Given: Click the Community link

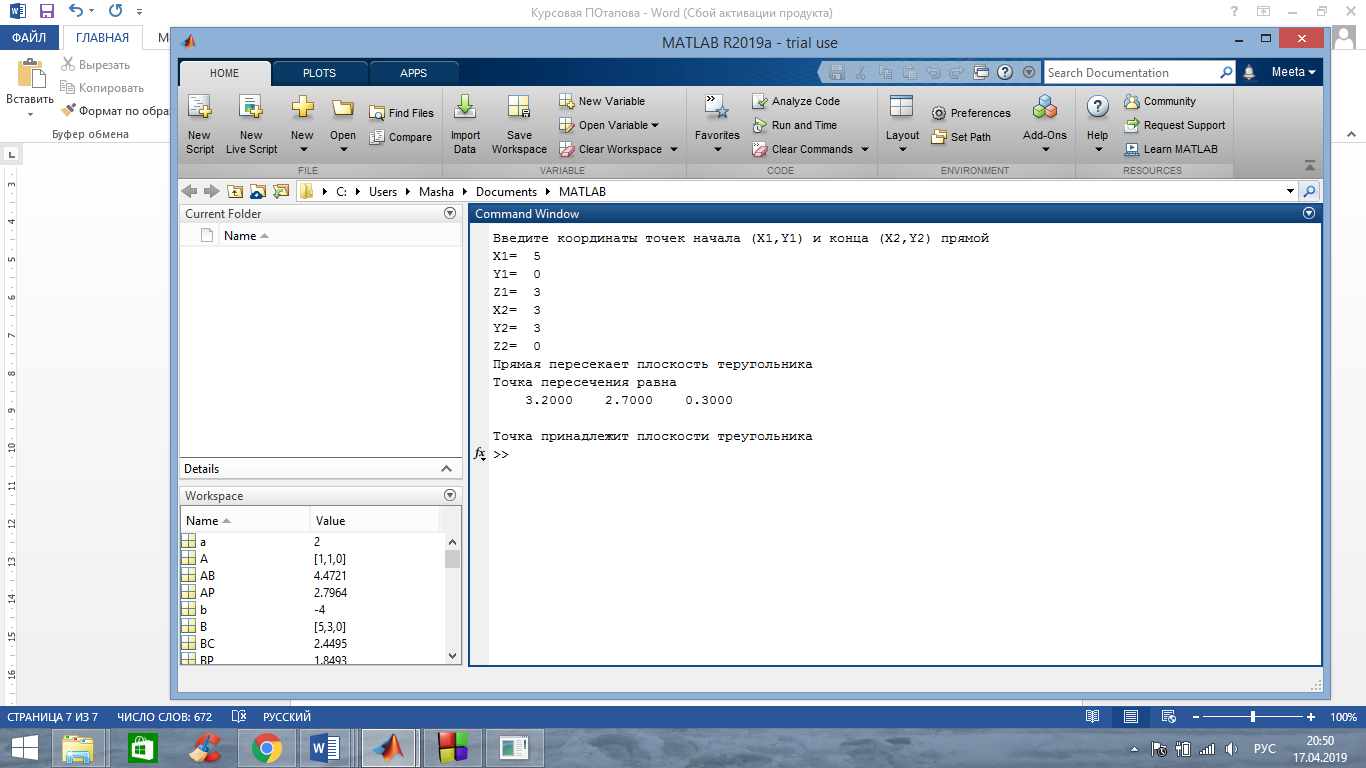Looking at the screenshot, I should [x=1159, y=101].
